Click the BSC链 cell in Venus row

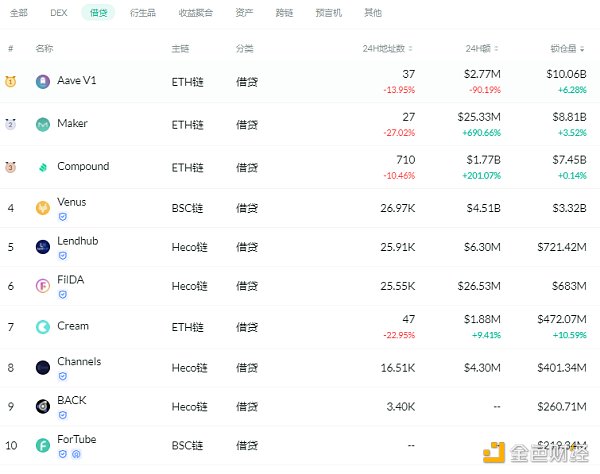187,208
